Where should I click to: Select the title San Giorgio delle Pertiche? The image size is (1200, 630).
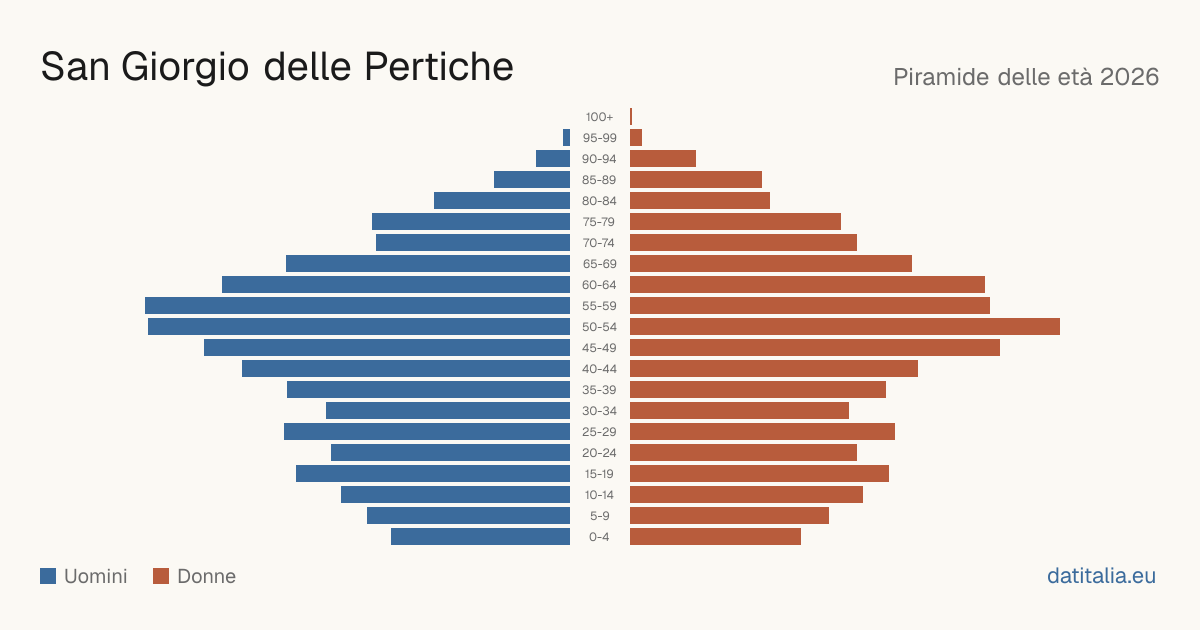point(277,66)
